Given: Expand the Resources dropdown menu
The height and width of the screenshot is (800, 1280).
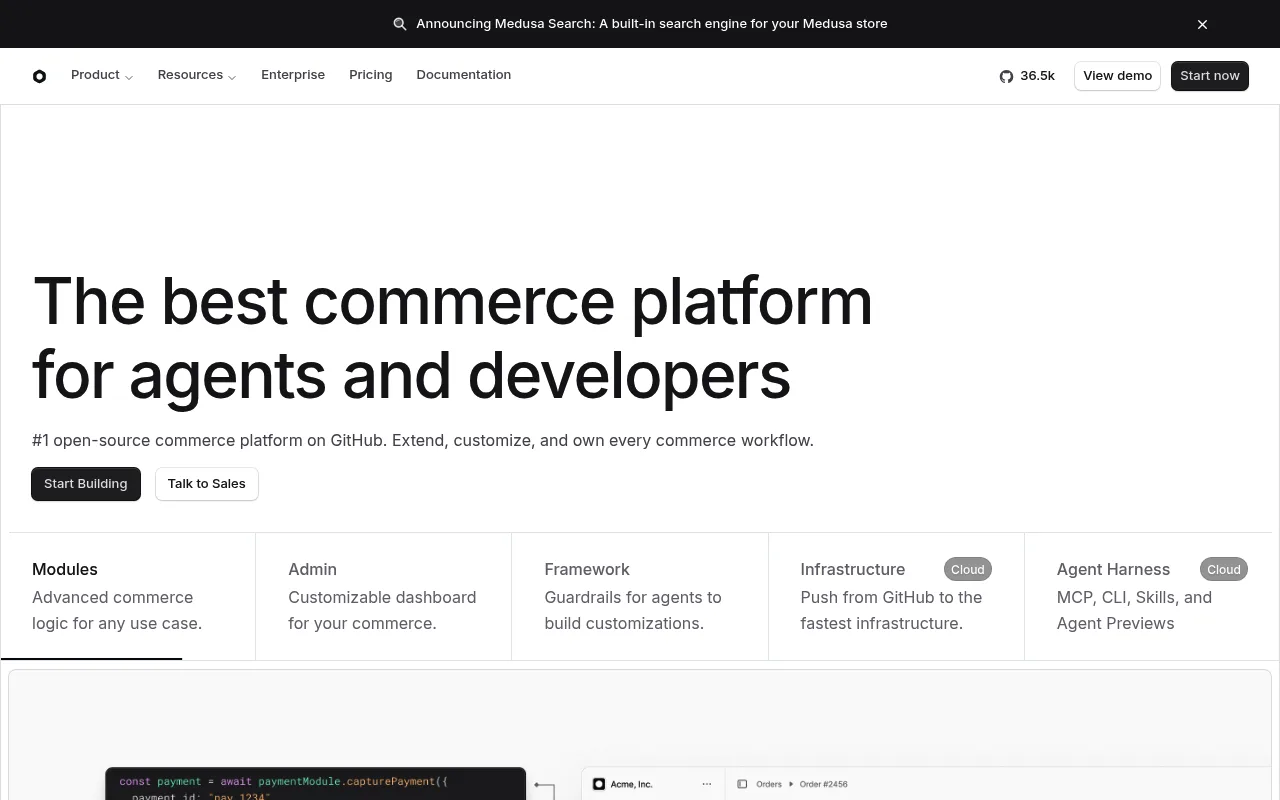Looking at the screenshot, I should click(197, 75).
